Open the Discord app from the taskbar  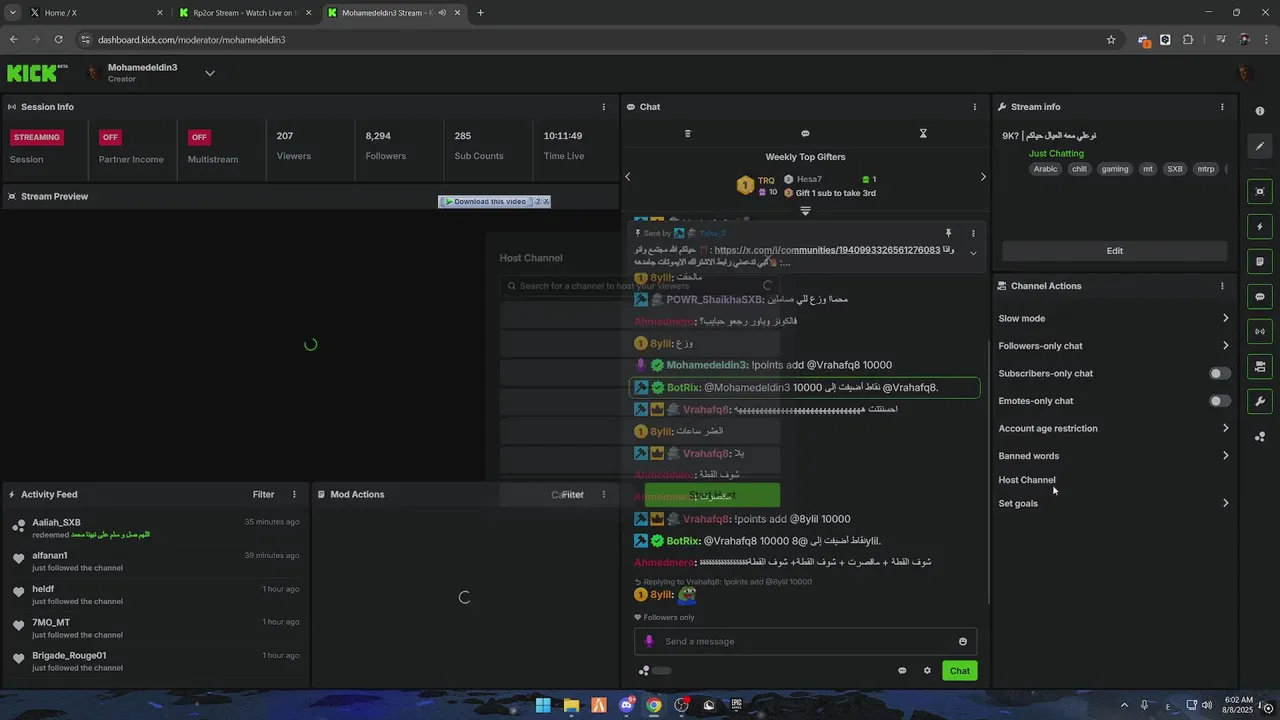(x=626, y=705)
